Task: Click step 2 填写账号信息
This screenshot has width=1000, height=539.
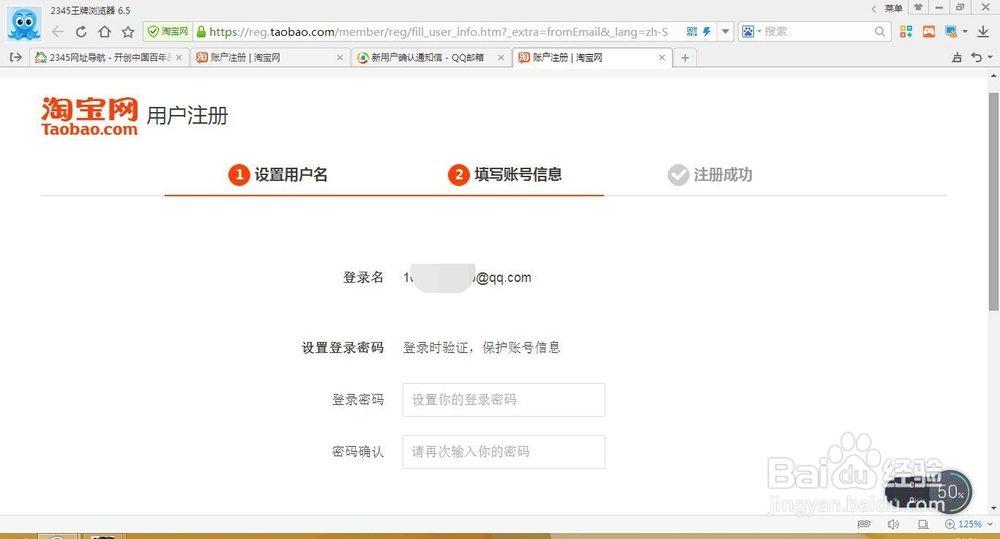Action: click(505, 174)
